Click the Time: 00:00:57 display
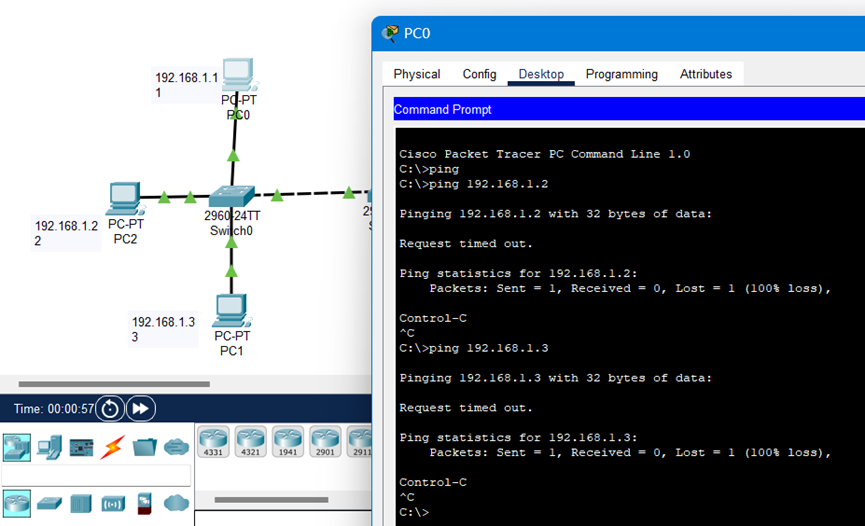Image resolution: width=865 pixels, height=526 pixels. coord(54,409)
